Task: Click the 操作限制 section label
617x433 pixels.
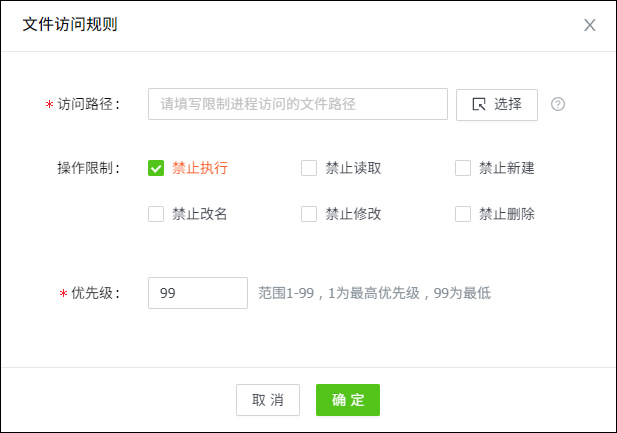Action: click(88, 168)
